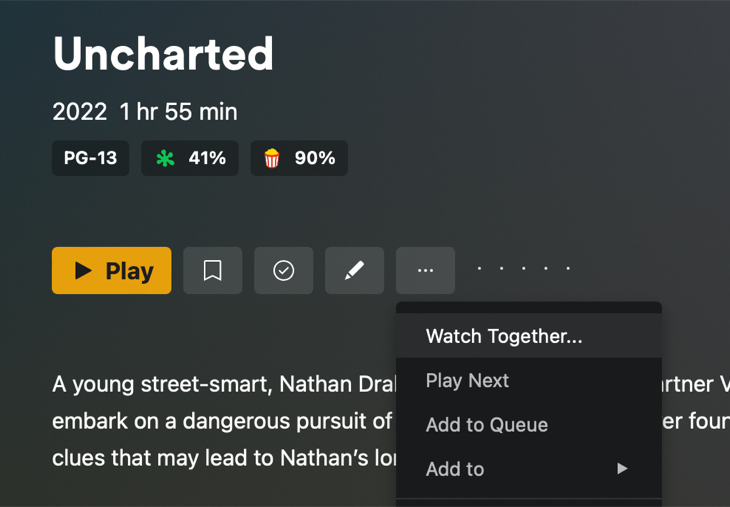Click the more options ellipsis button

click(425, 271)
